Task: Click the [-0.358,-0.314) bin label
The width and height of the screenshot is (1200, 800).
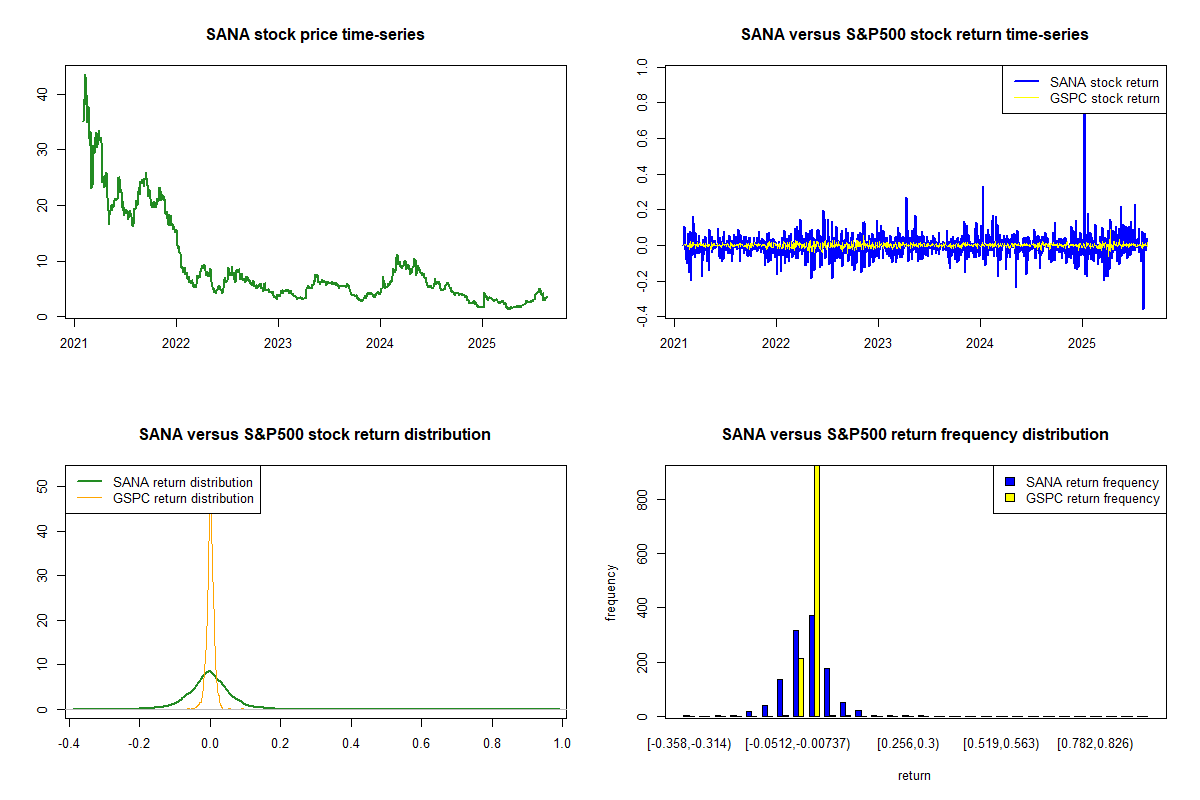Action: 689,744
